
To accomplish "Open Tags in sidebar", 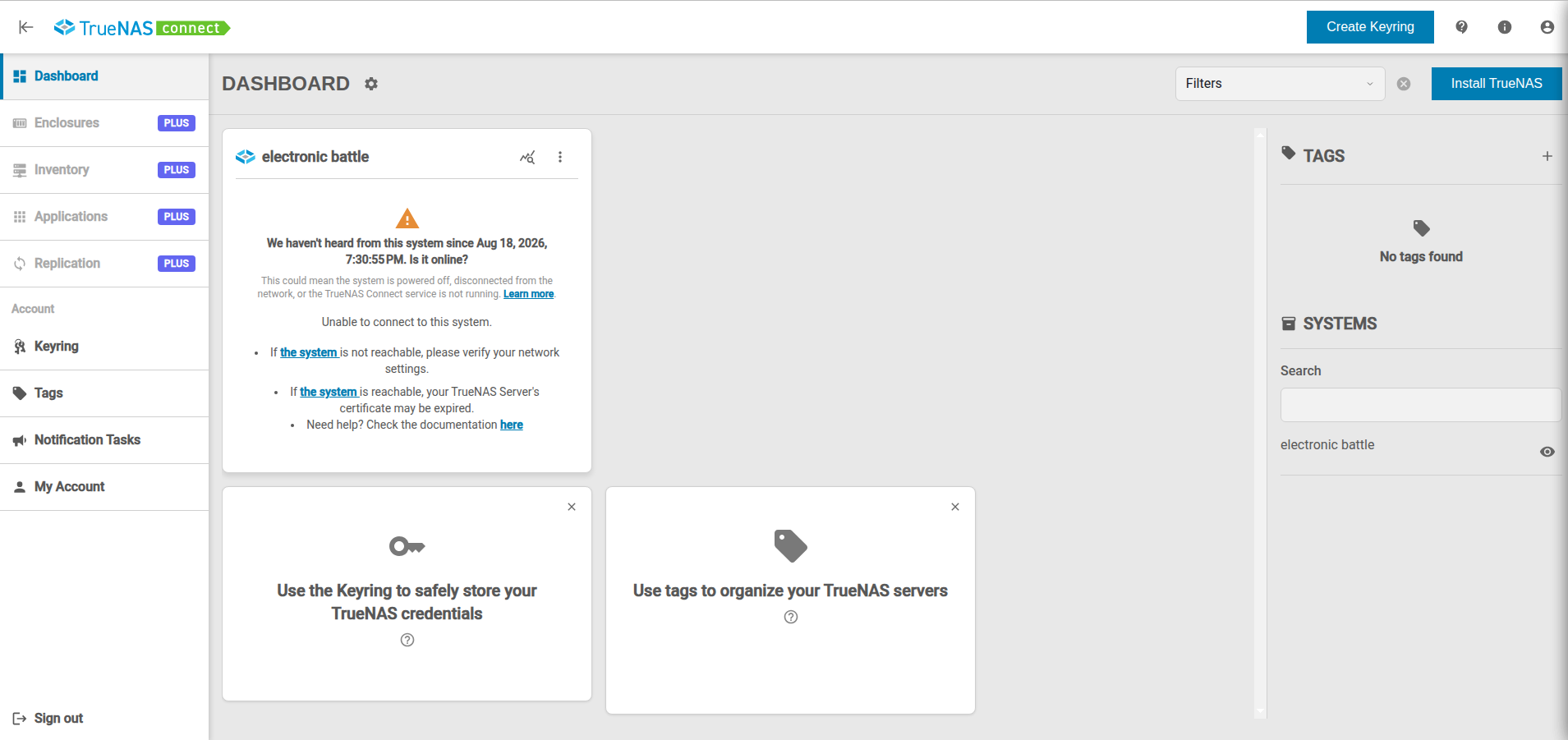I will [104, 393].
